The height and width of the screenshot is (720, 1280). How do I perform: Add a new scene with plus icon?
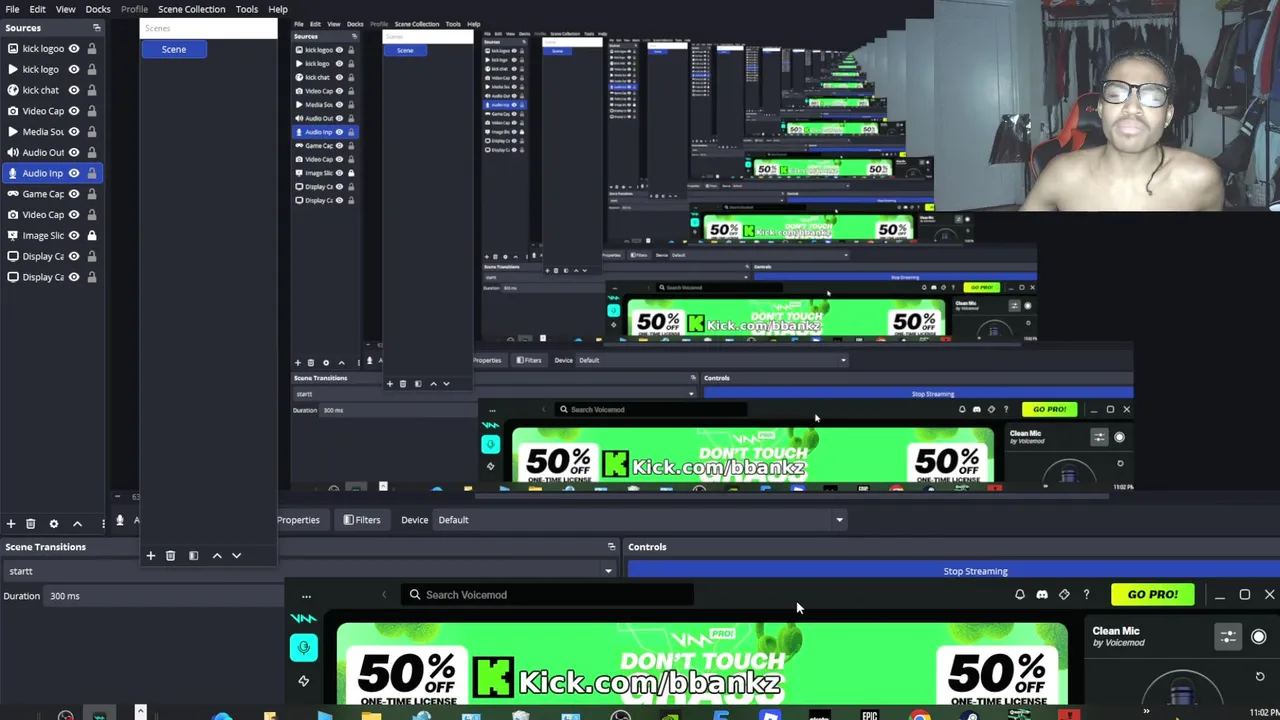click(x=150, y=555)
